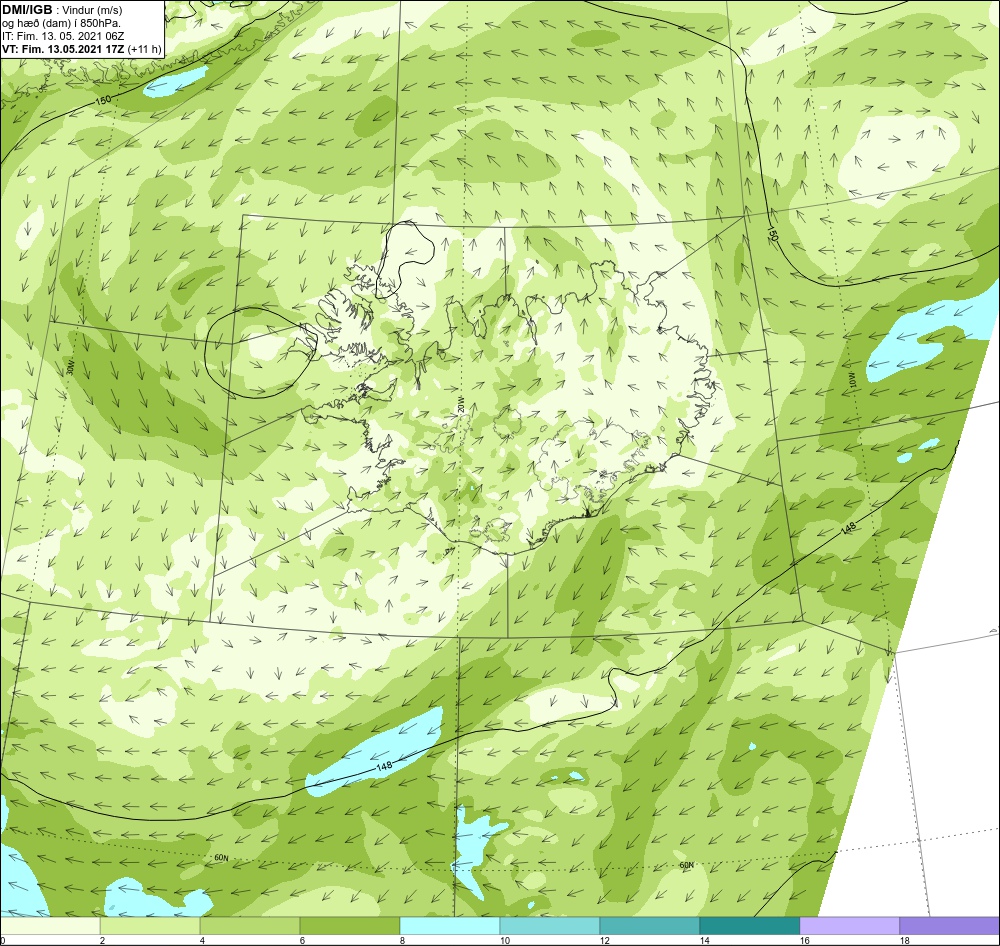Viewport: 1000px width, 946px height.
Task: Click the '148' contour label southeast of Iceland
Action: (x=848, y=528)
